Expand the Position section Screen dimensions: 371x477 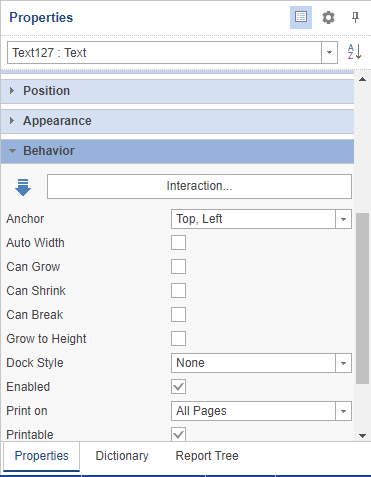[x=177, y=91]
